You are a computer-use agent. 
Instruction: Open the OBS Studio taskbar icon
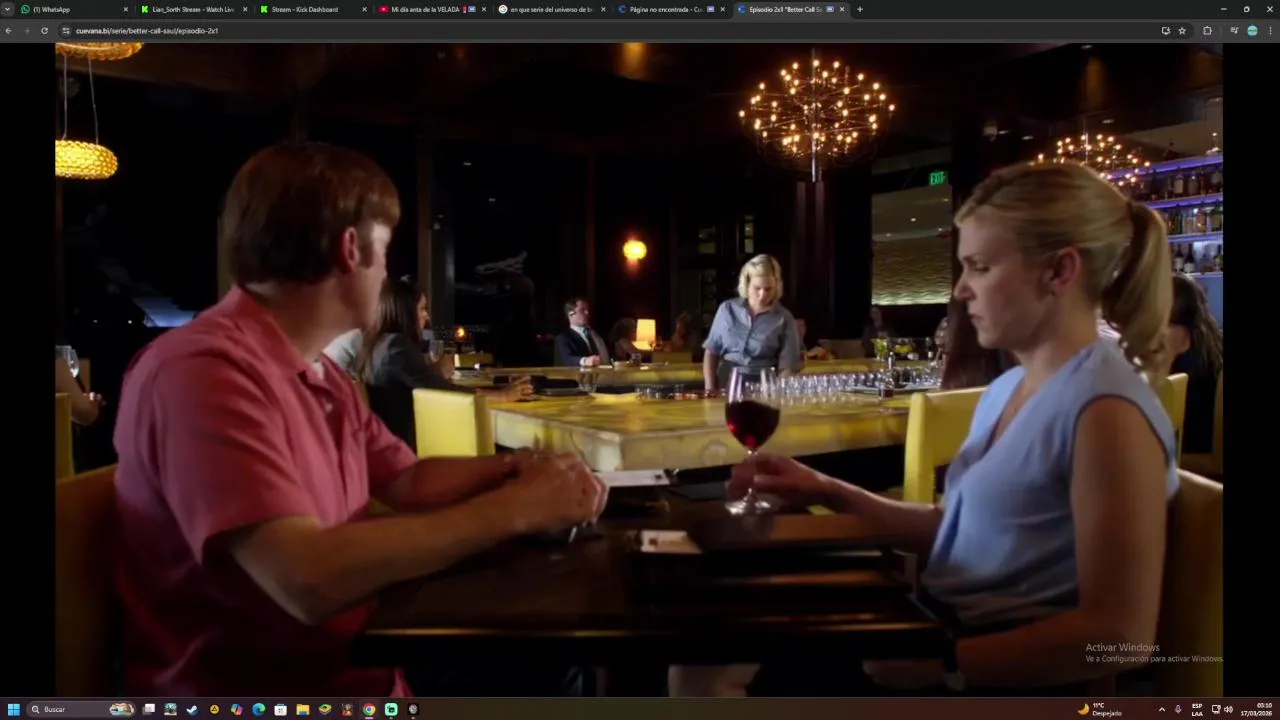tap(413, 709)
